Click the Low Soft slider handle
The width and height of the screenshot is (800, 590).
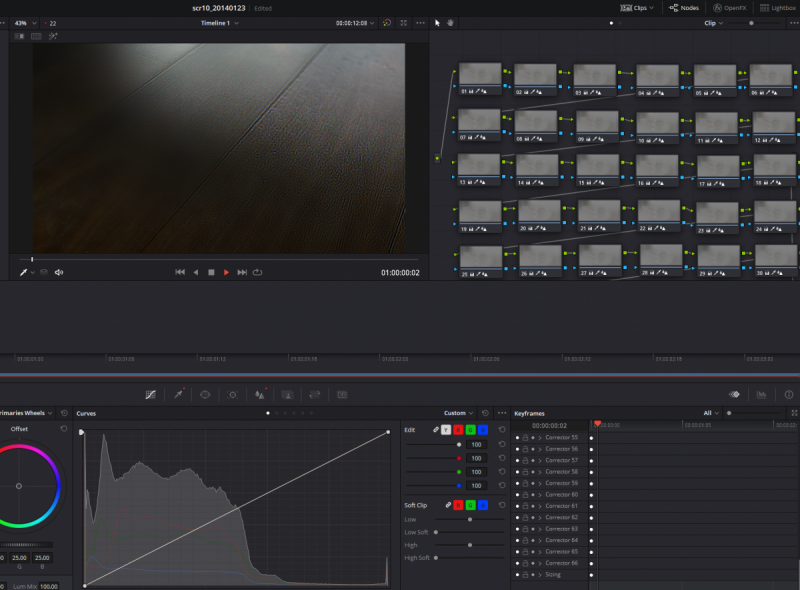point(436,532)
